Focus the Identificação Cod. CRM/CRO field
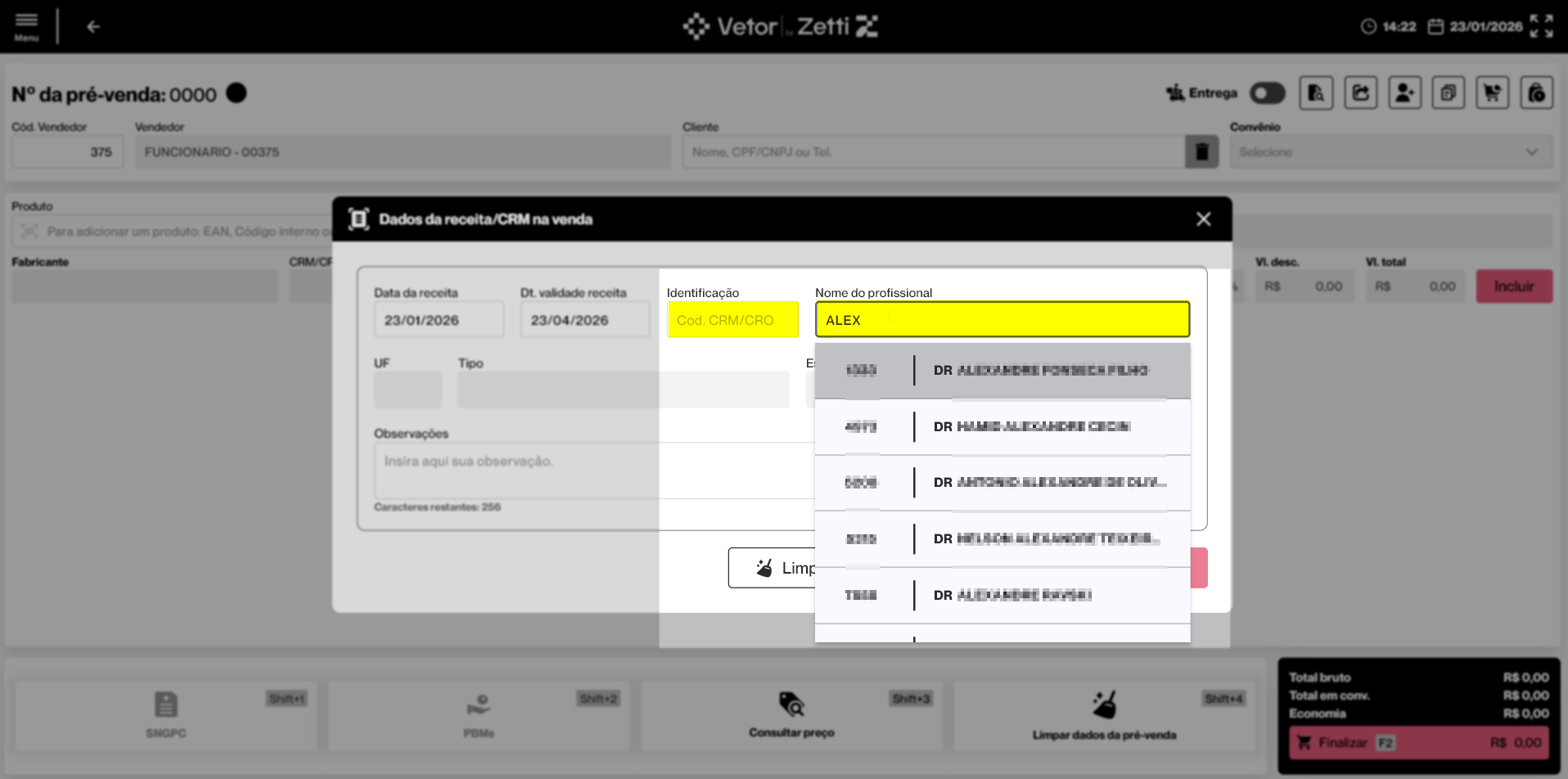This screenshot has height=779, width=1568. click(x=732, y=320)
